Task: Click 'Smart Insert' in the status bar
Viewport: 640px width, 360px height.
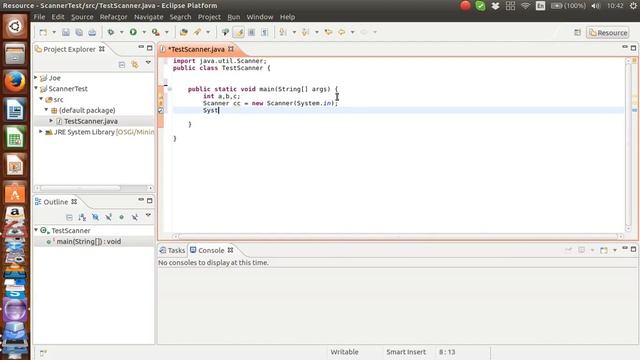Action: pyautogui.click(x=406, y=352)
